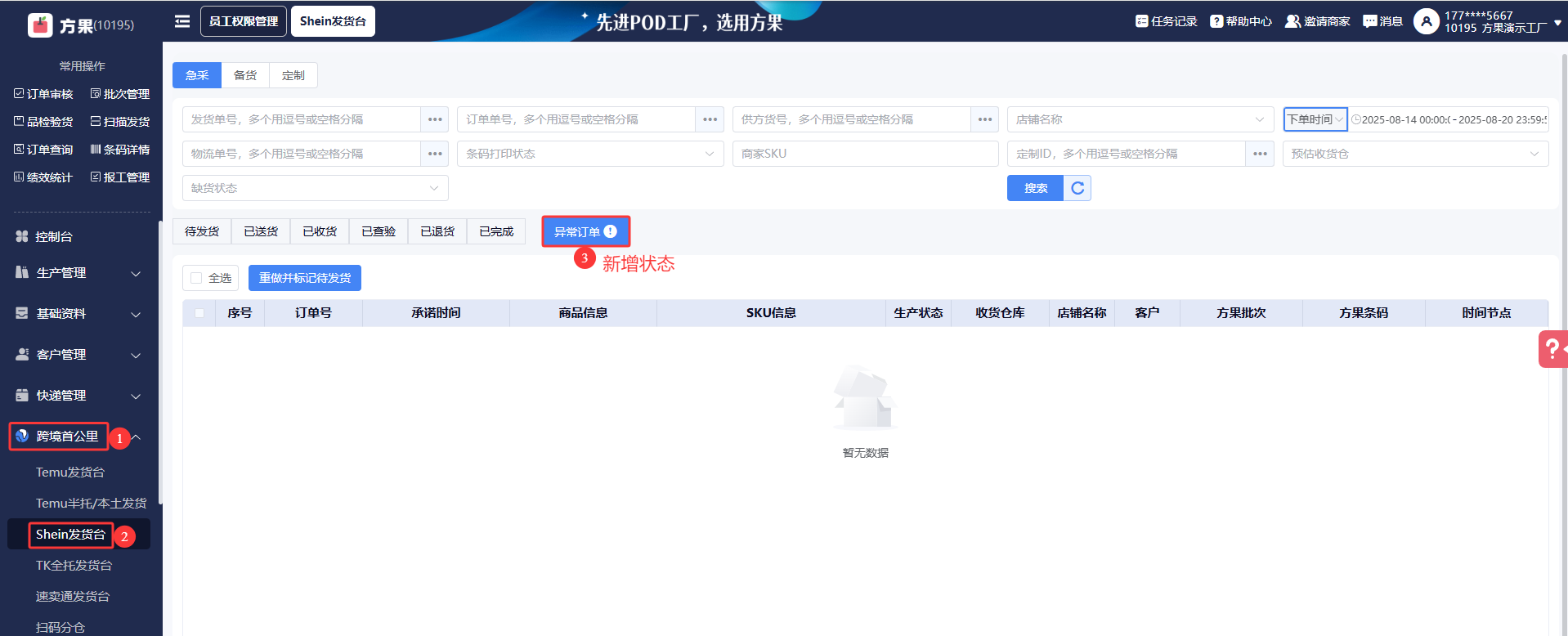Click the 搜索 search button
The height and width of the screenshot is (636, 1568).
(x=1035, y=188)
